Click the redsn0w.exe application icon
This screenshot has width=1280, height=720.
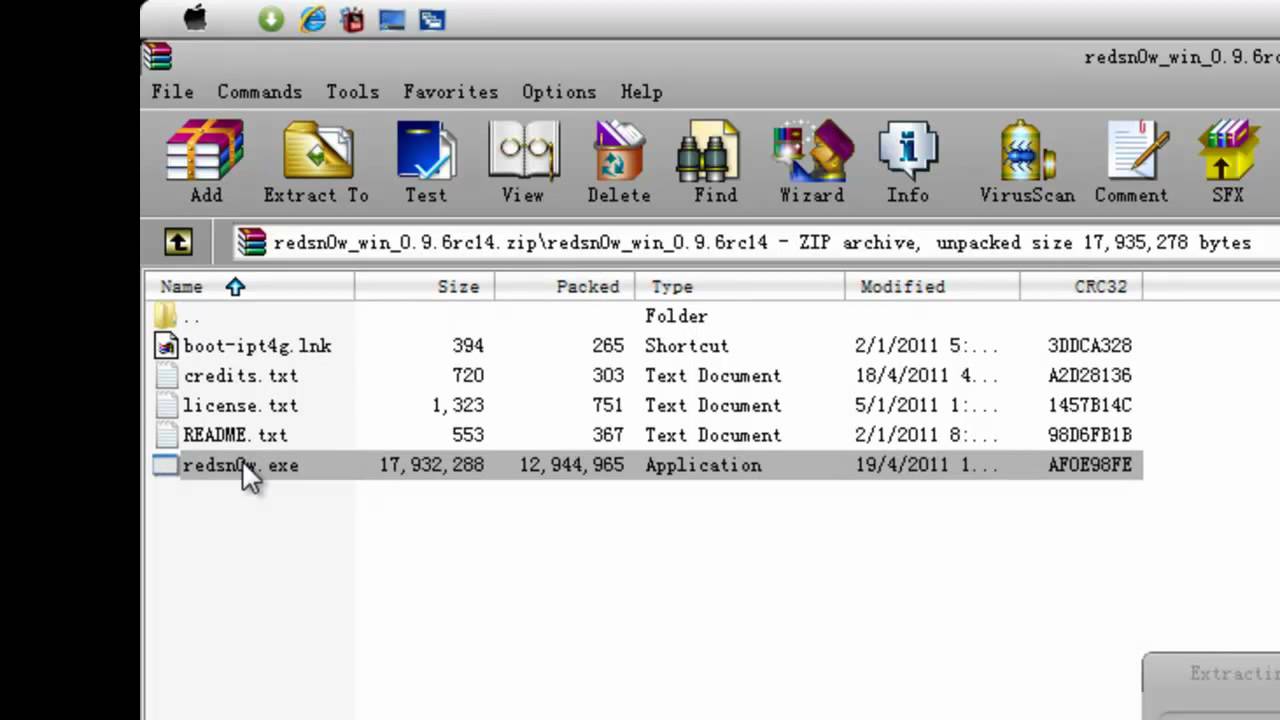(166, 465)
